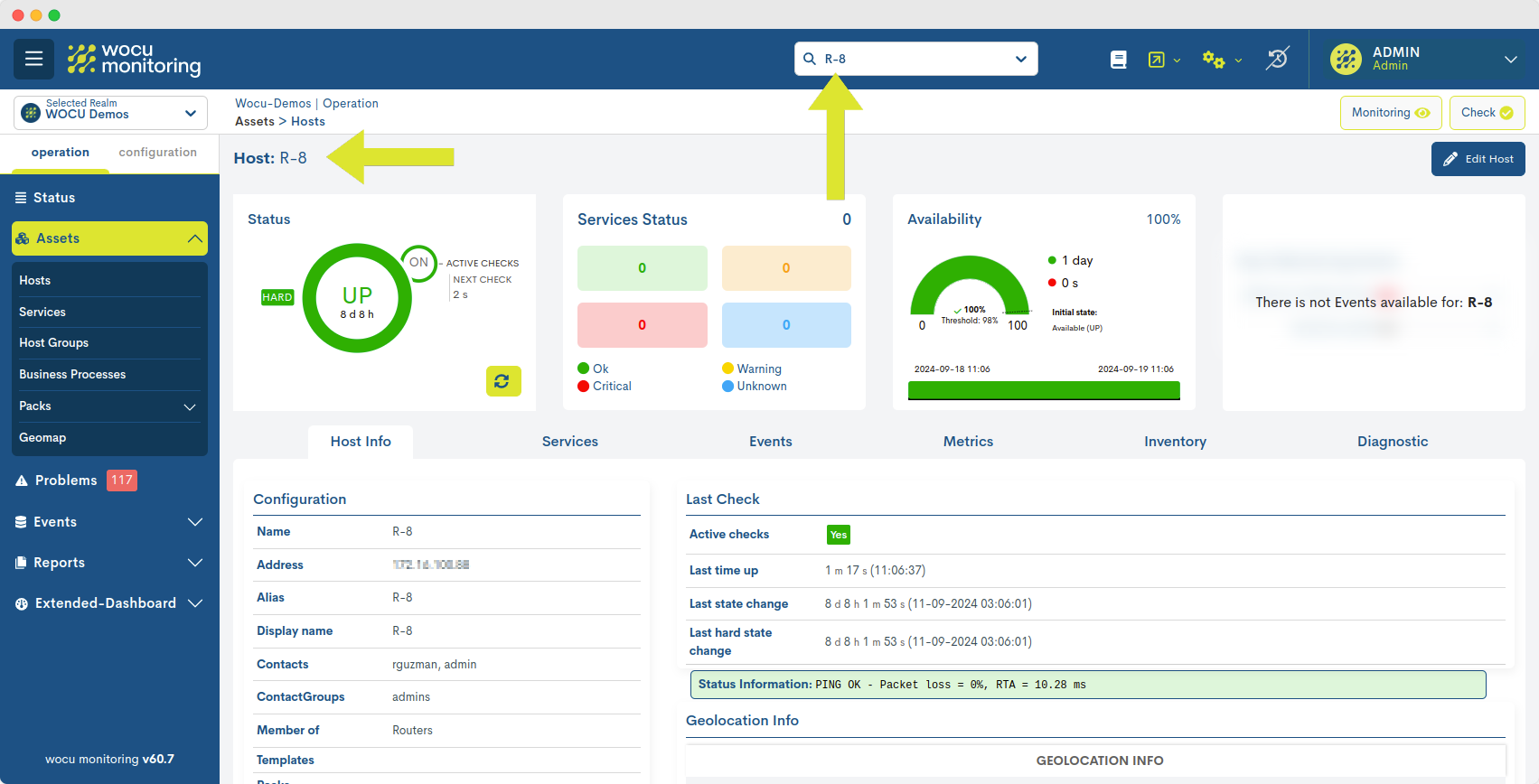Click the Assets cubes icon
The height and width of the screenshot is (784, 1539).
click(x=23, y=238)
